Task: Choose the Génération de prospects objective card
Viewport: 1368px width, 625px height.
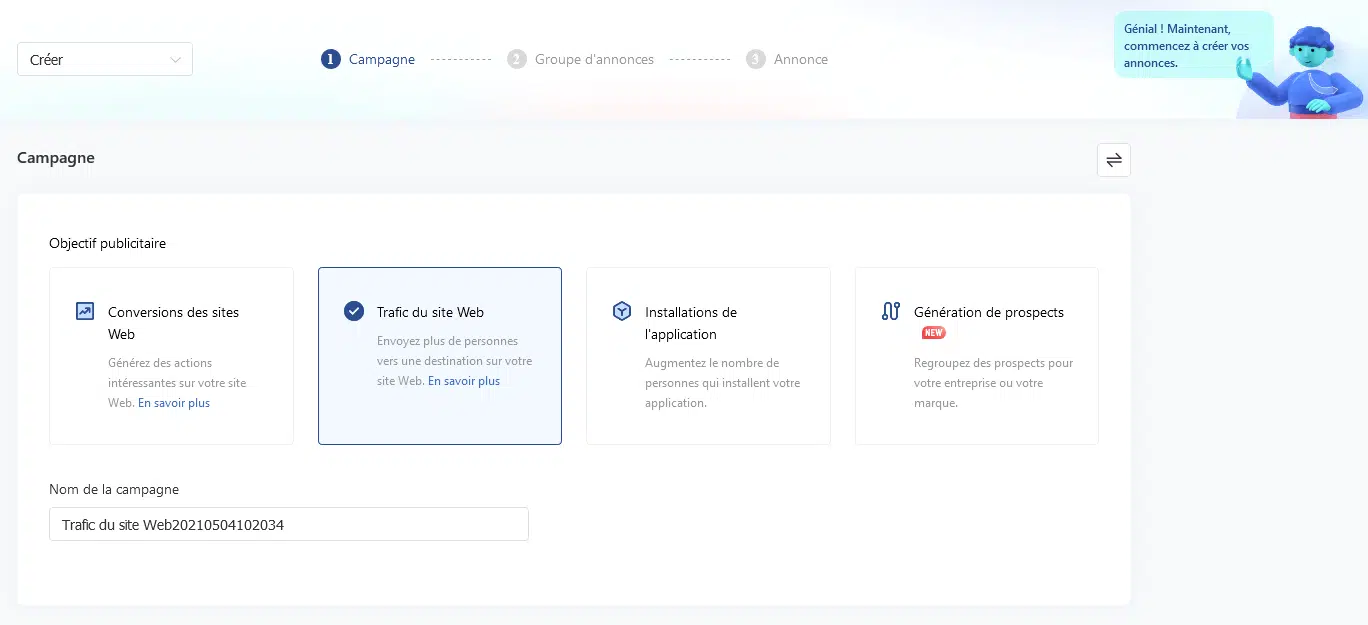Action: pyautogui.click(x=976, y=355)
